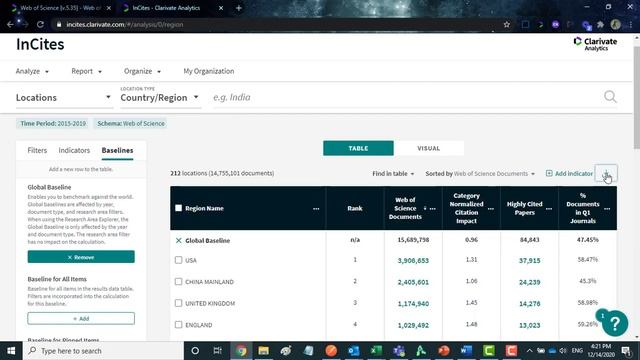Open USA documents count 3,906,653
The height and width of the screenshot is (360, 640).
tap(413, 260)
